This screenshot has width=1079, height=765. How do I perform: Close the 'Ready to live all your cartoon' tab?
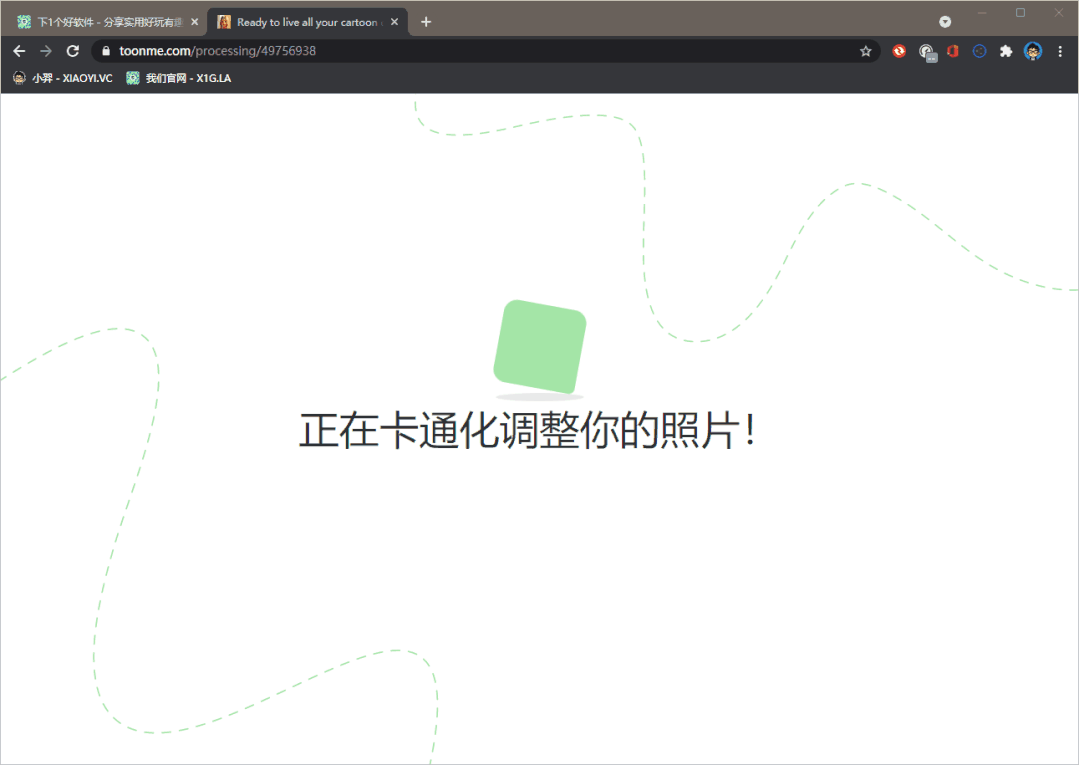point(394,22)
